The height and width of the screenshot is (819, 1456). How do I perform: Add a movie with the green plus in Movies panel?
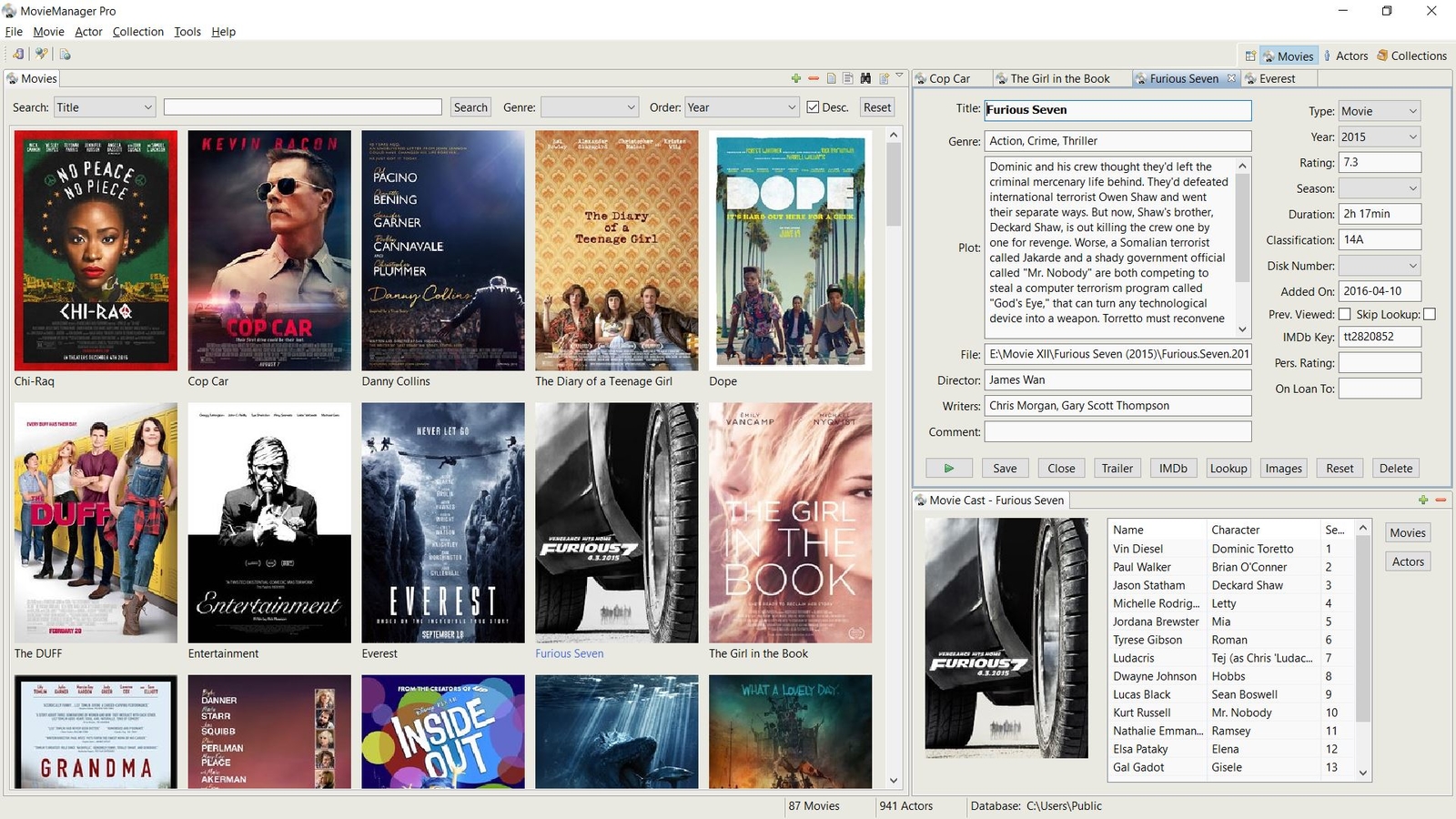coord(796,78)
